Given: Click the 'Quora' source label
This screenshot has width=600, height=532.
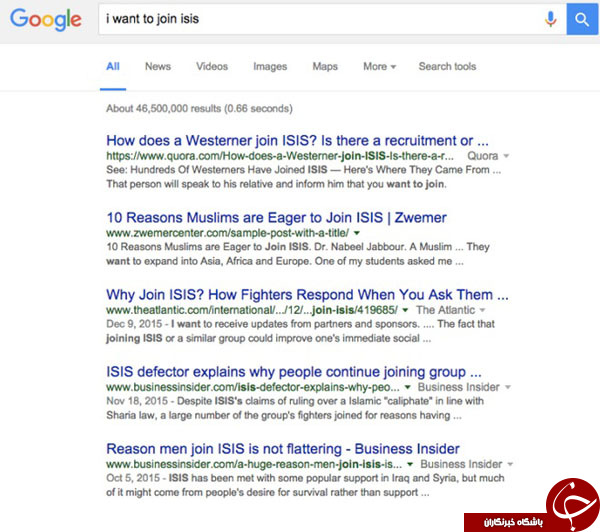Looking at the screenshot, I should coord(483,156).
